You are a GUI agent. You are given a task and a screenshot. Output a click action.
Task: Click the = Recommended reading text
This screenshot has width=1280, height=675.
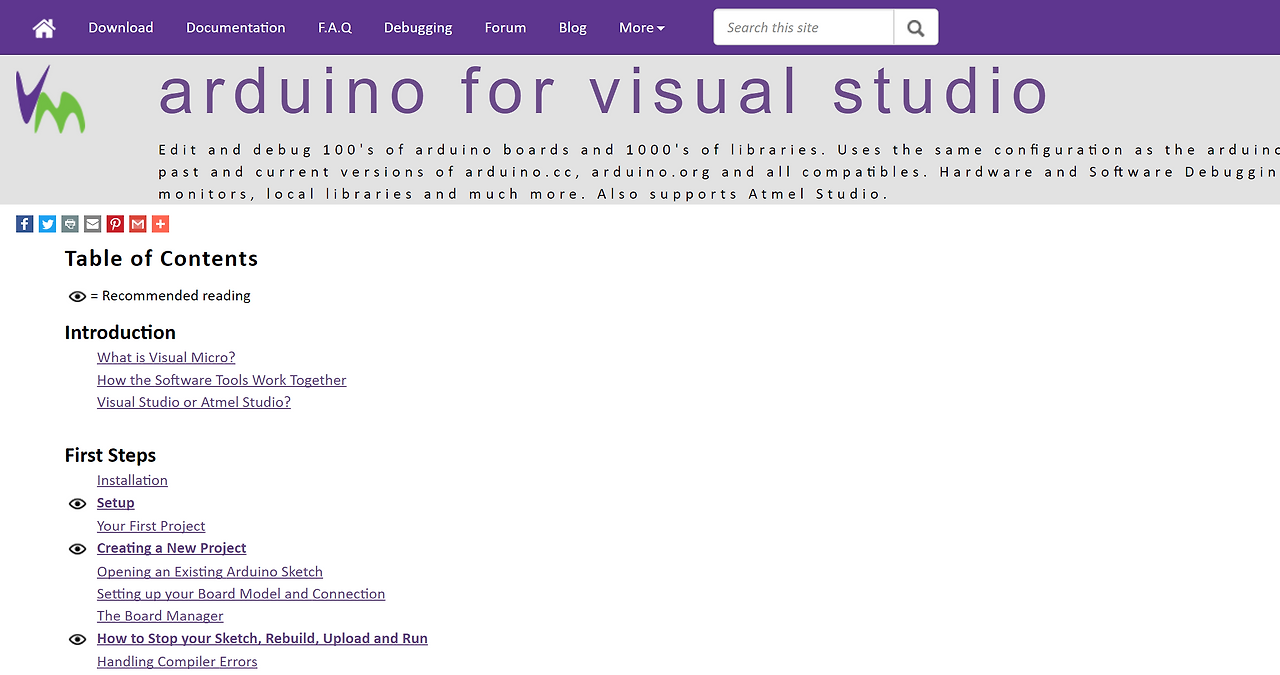pyautogui.click(x=170, y=296)
